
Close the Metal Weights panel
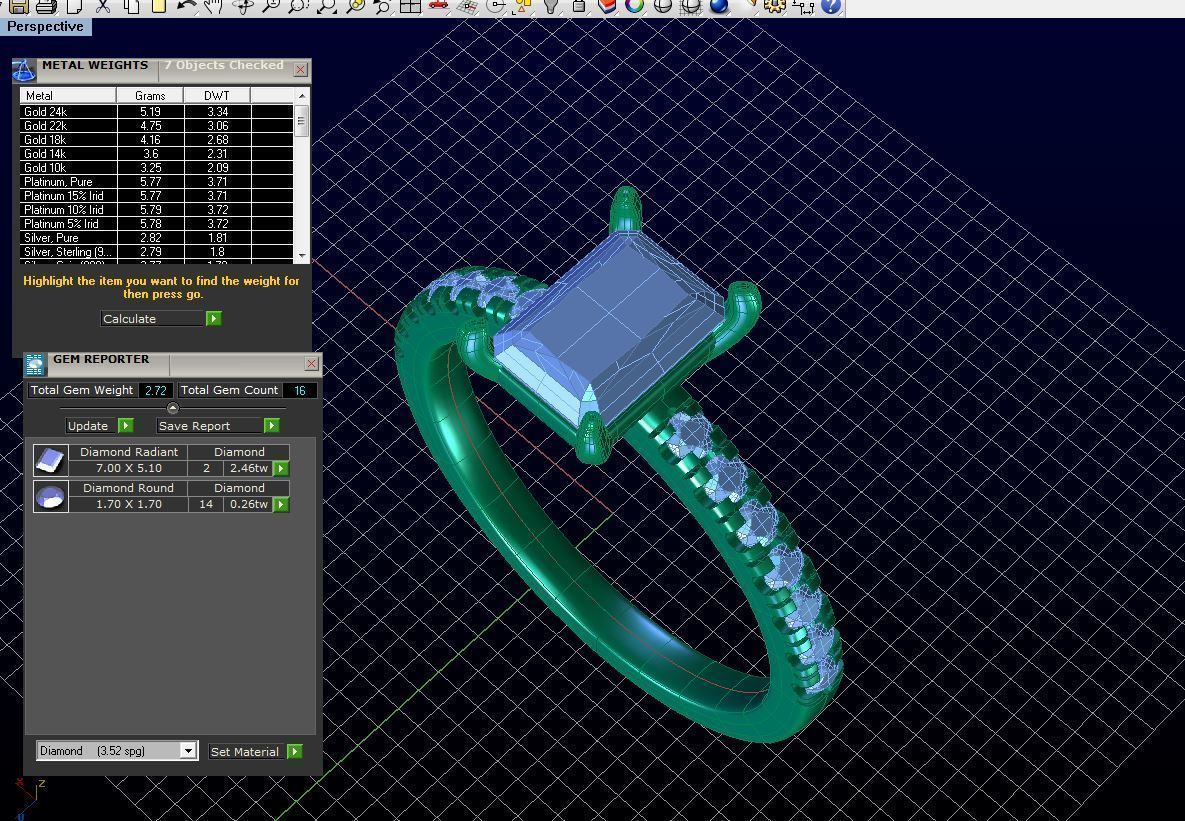click(x=301, y=70)
